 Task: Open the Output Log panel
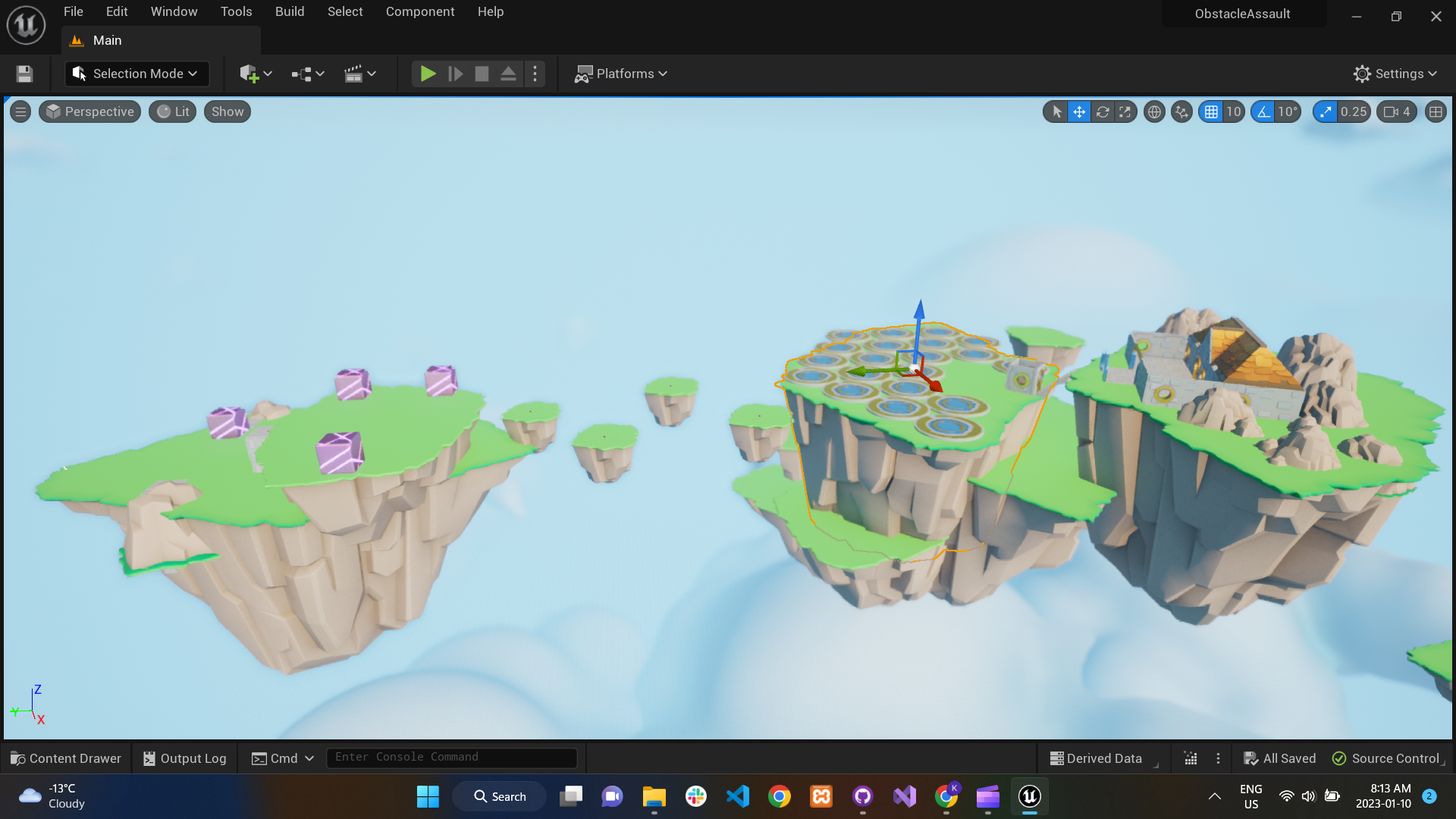(x=185, y=758)
